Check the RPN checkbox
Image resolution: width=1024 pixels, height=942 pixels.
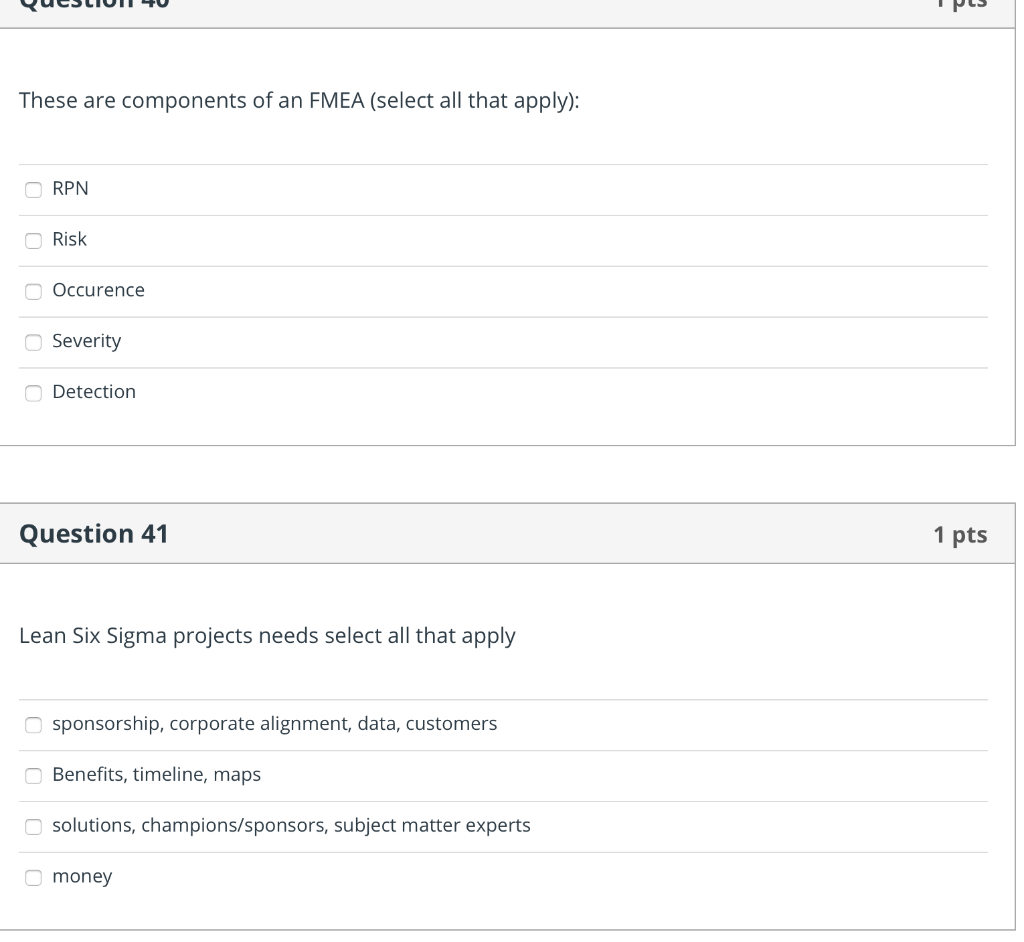point(34,189)
